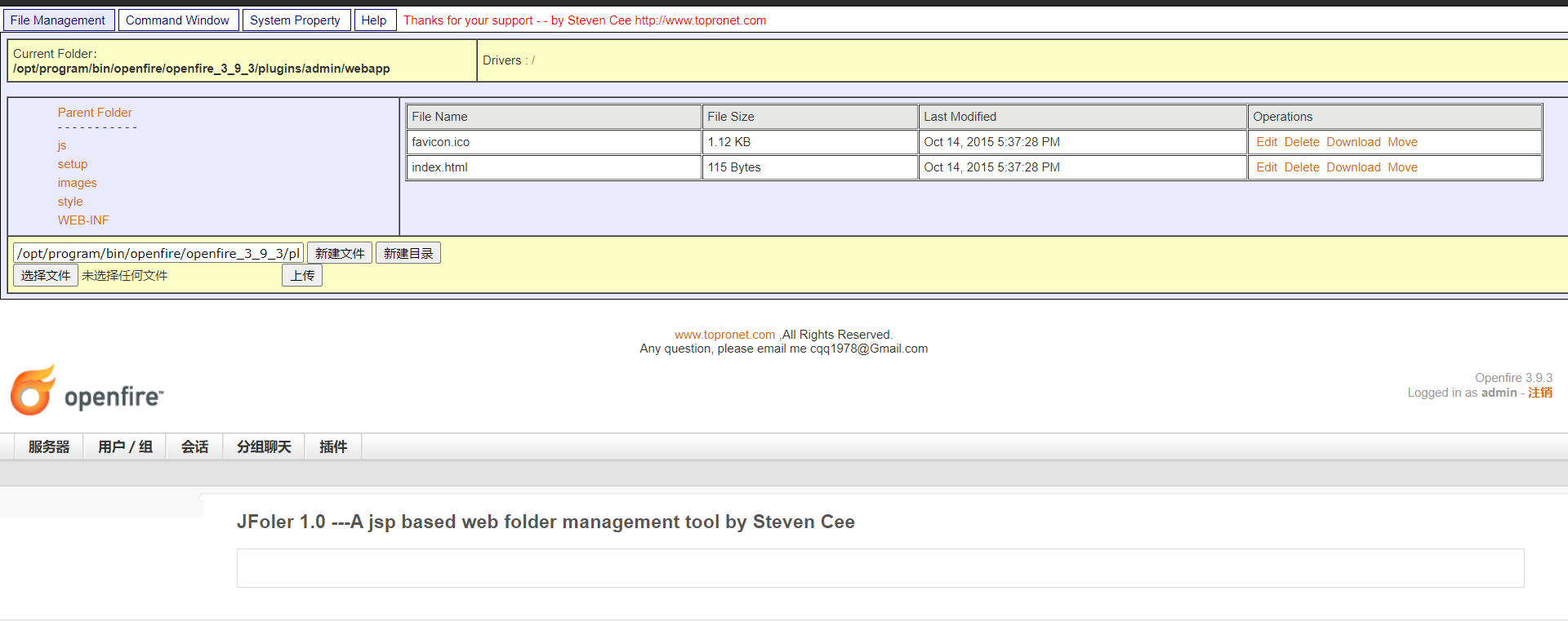Image resolution: width=1568 pixels, height=622 pixels.
Task: Click the Last Modified column header
Action: [1083, 117]
